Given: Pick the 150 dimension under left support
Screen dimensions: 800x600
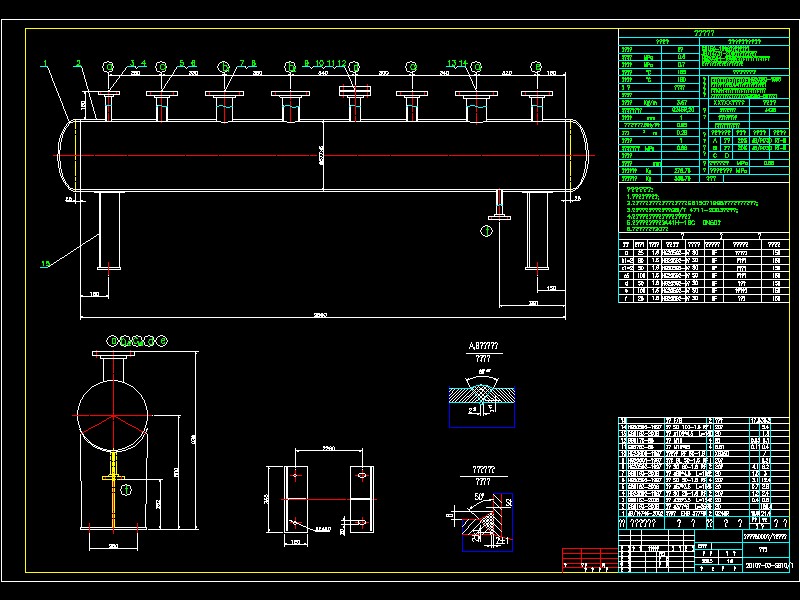Looking at the screenshot, I should (x=94, y=294).
